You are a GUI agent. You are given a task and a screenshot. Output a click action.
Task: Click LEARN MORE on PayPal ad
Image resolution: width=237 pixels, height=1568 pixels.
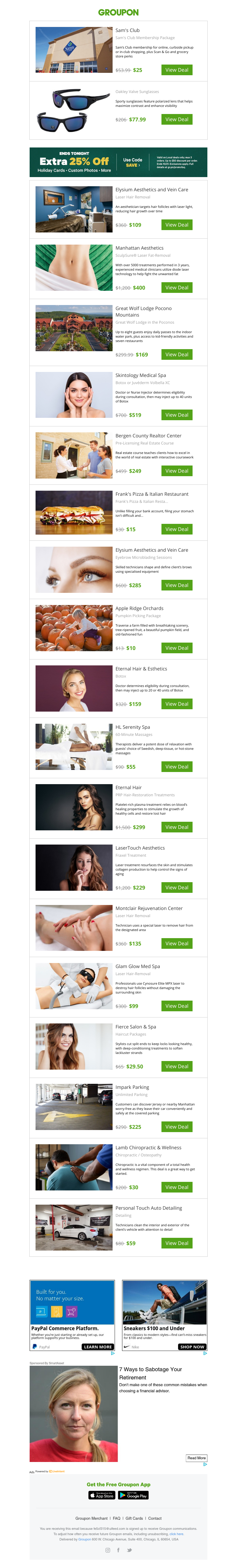97,1347
